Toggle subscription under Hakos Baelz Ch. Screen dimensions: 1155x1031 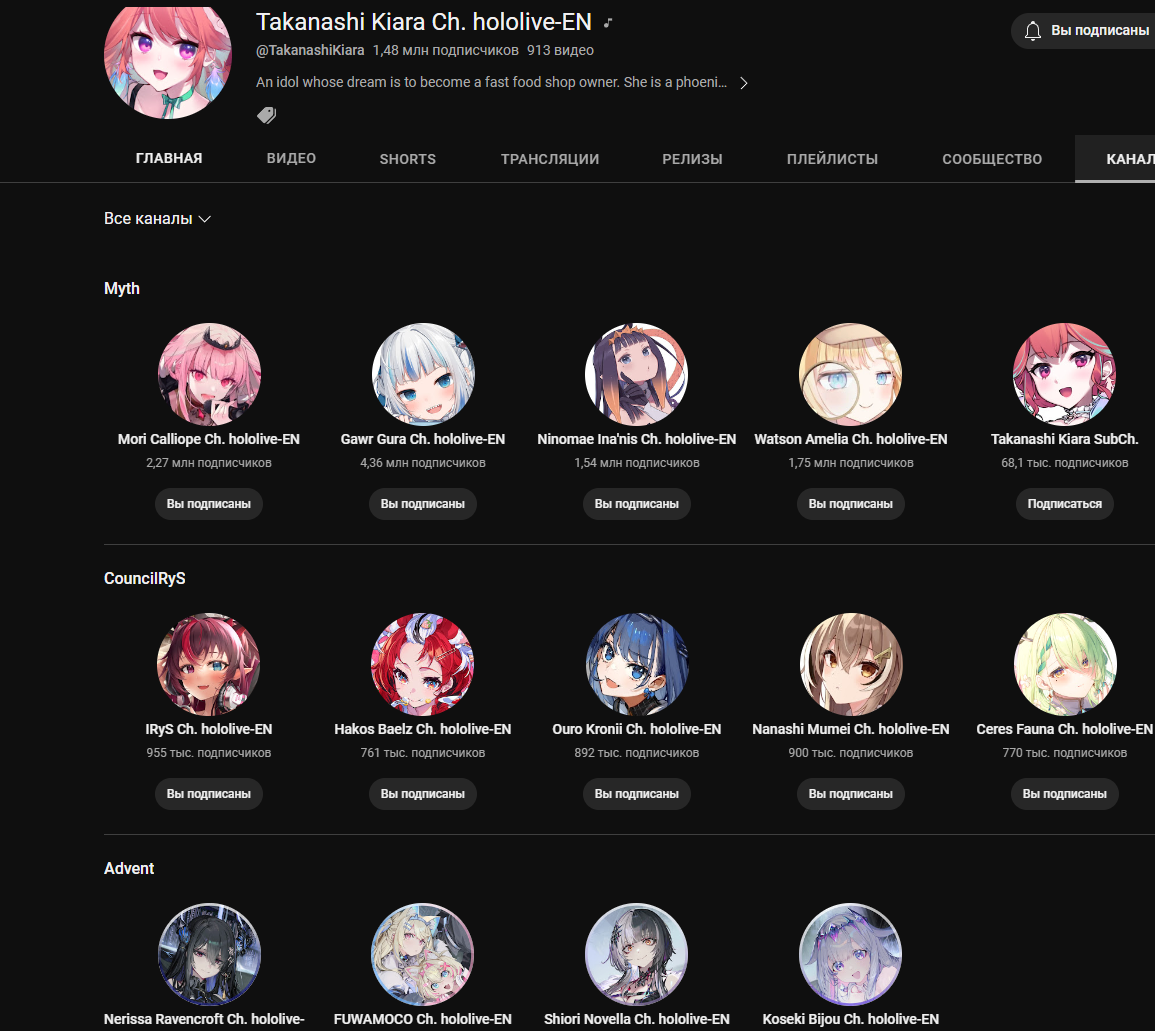[x=423, y=794]
